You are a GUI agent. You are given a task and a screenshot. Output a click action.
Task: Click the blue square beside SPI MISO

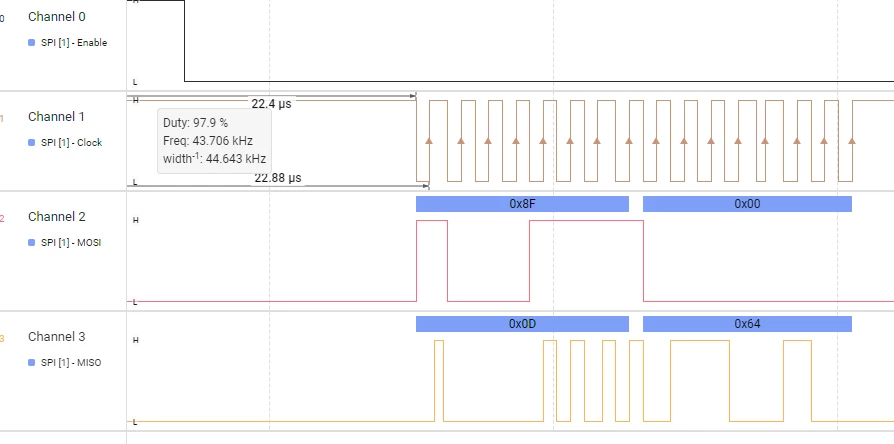[x=32, y=362]
